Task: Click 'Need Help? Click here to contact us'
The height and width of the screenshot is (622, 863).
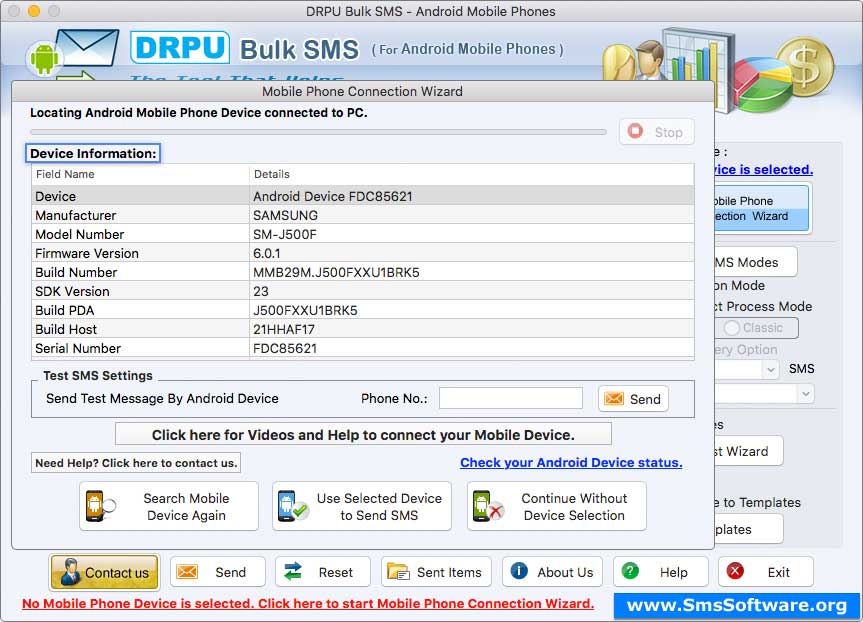Action: click(136, 463)
